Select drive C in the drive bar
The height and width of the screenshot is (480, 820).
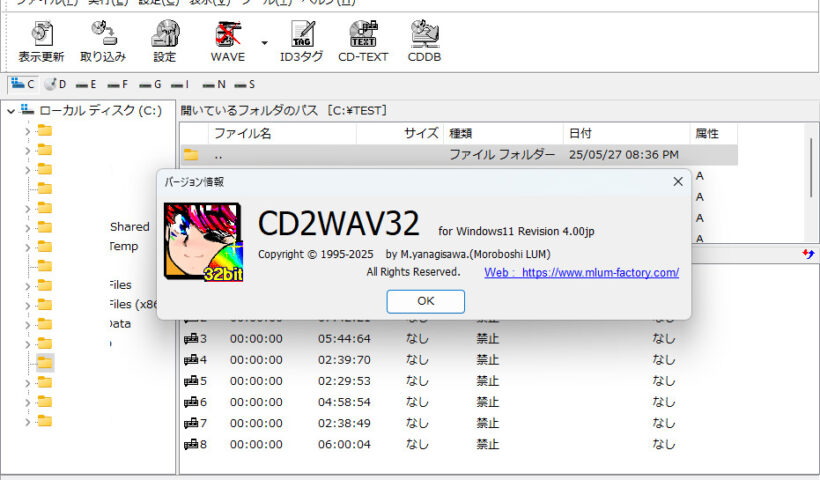[22, 84]
